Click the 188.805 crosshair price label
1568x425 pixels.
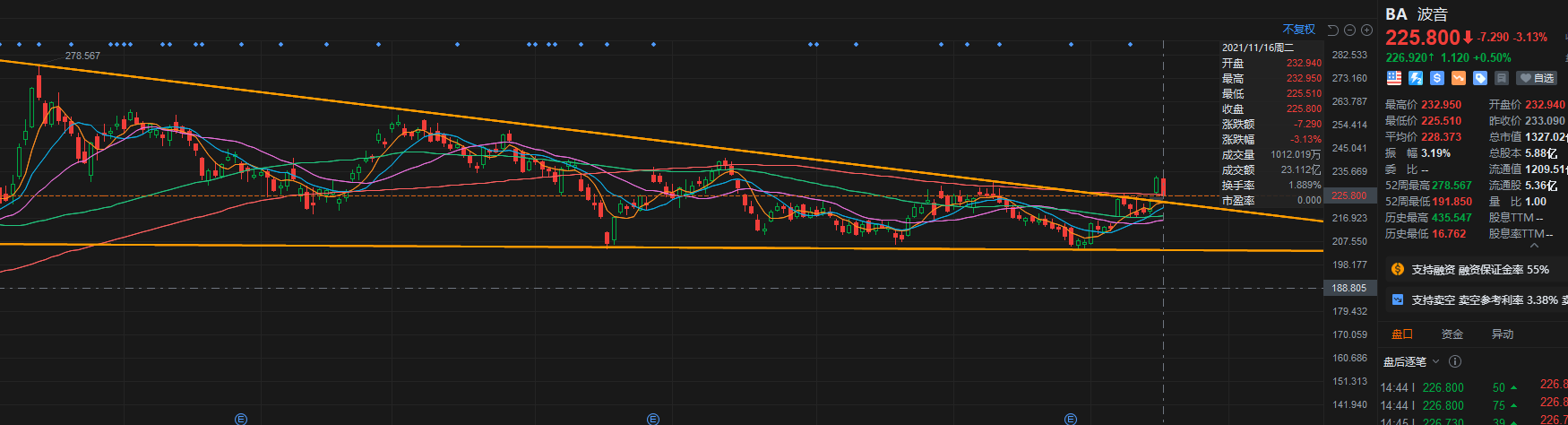[1348, 288]
